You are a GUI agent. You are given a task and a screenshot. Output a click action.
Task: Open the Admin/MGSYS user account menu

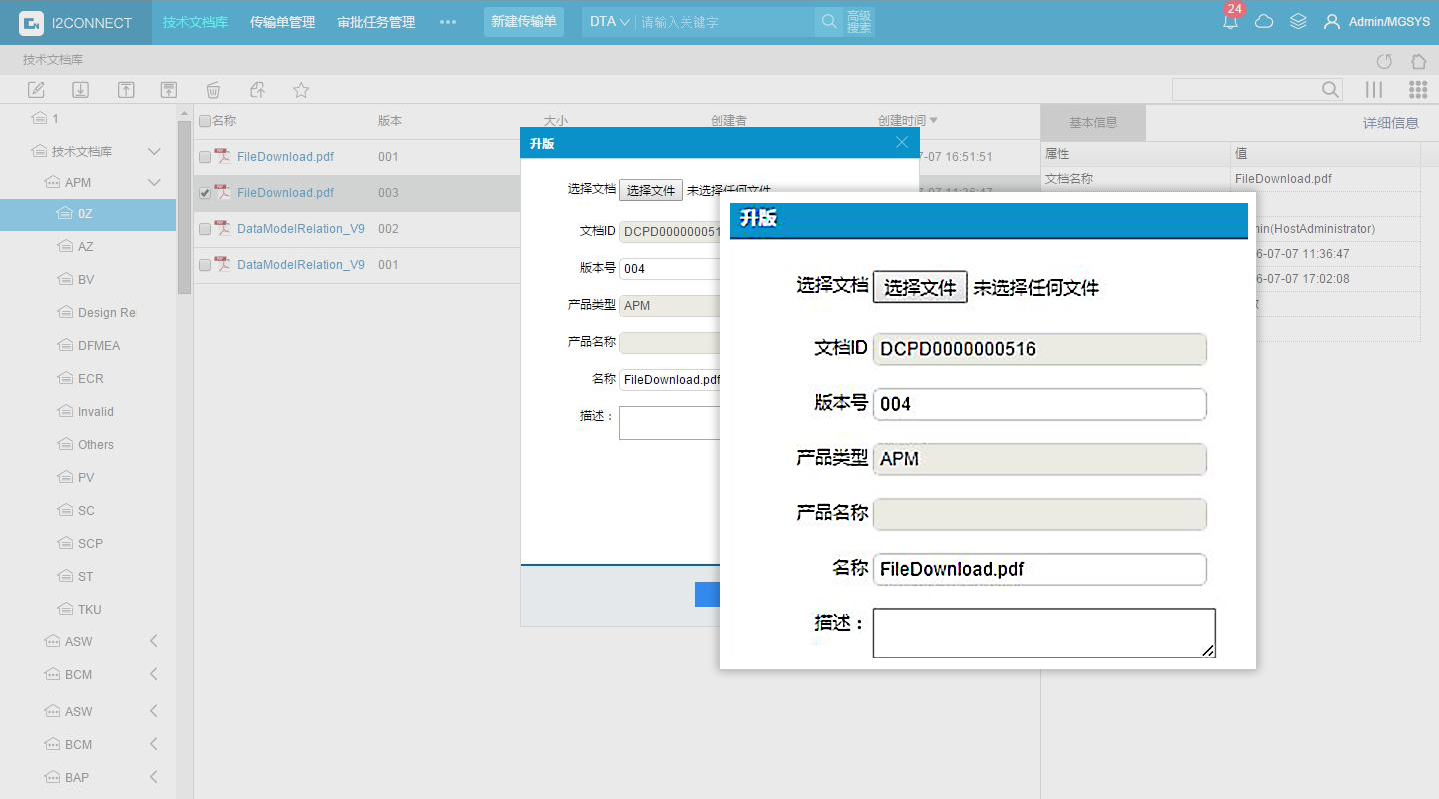[x=1376, y=22]
